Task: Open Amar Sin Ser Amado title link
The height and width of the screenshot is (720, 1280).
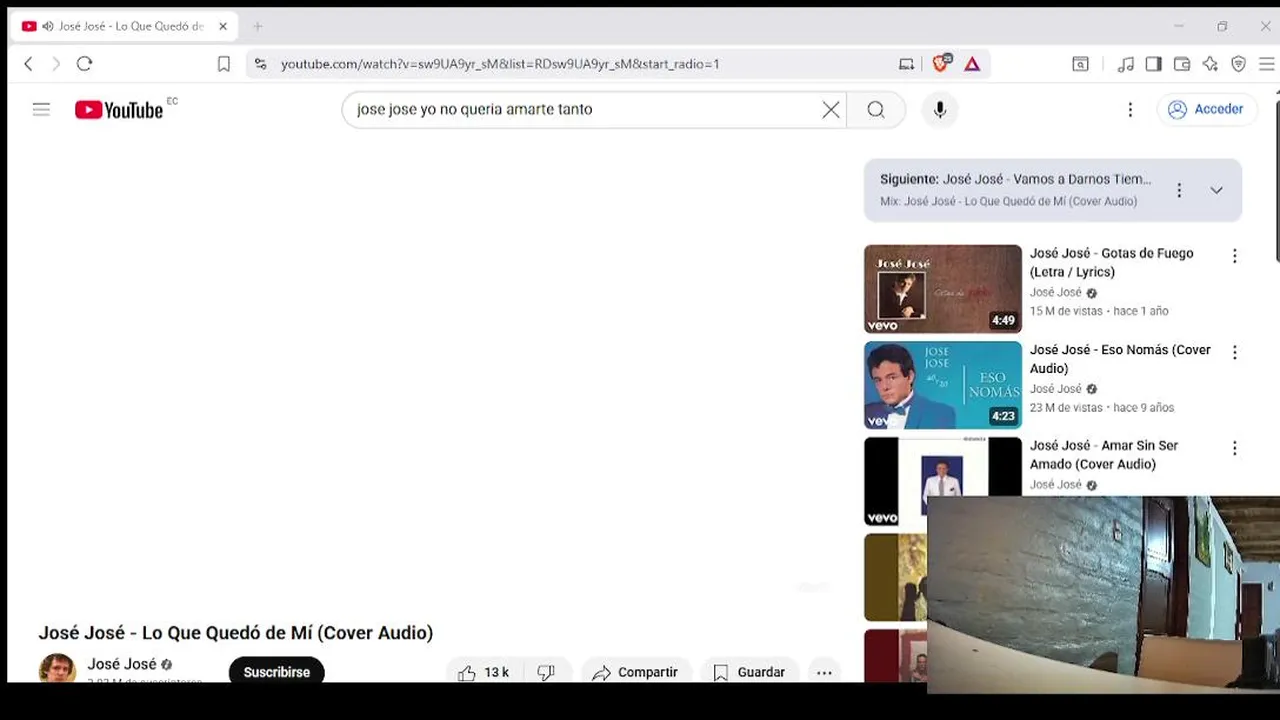Action: click(1104, 455)
